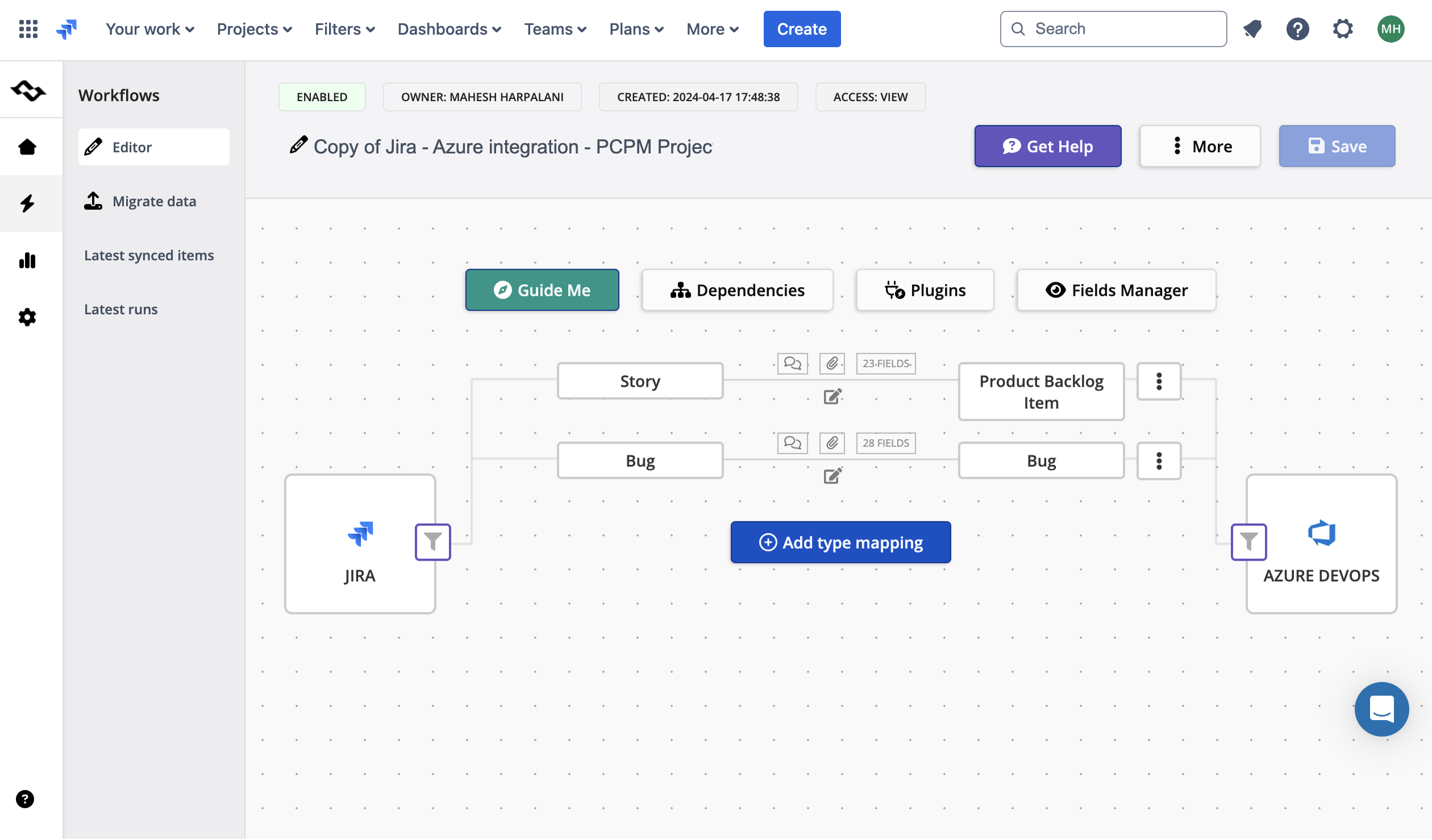This screenshot has width=1432, height=840.
Task: Edit the Bug mapping with pencil icon
Action: pyautogui.click(x=832, y=476)
